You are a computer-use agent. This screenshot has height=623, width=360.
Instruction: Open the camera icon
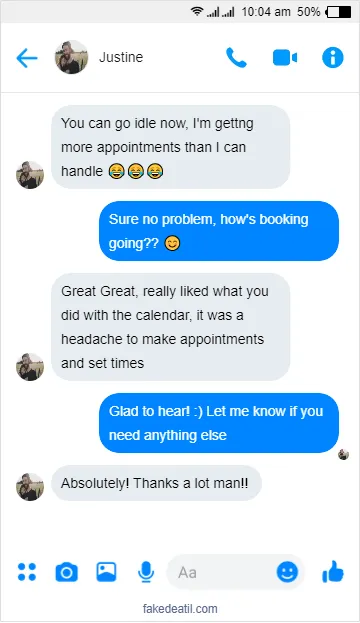66,572
